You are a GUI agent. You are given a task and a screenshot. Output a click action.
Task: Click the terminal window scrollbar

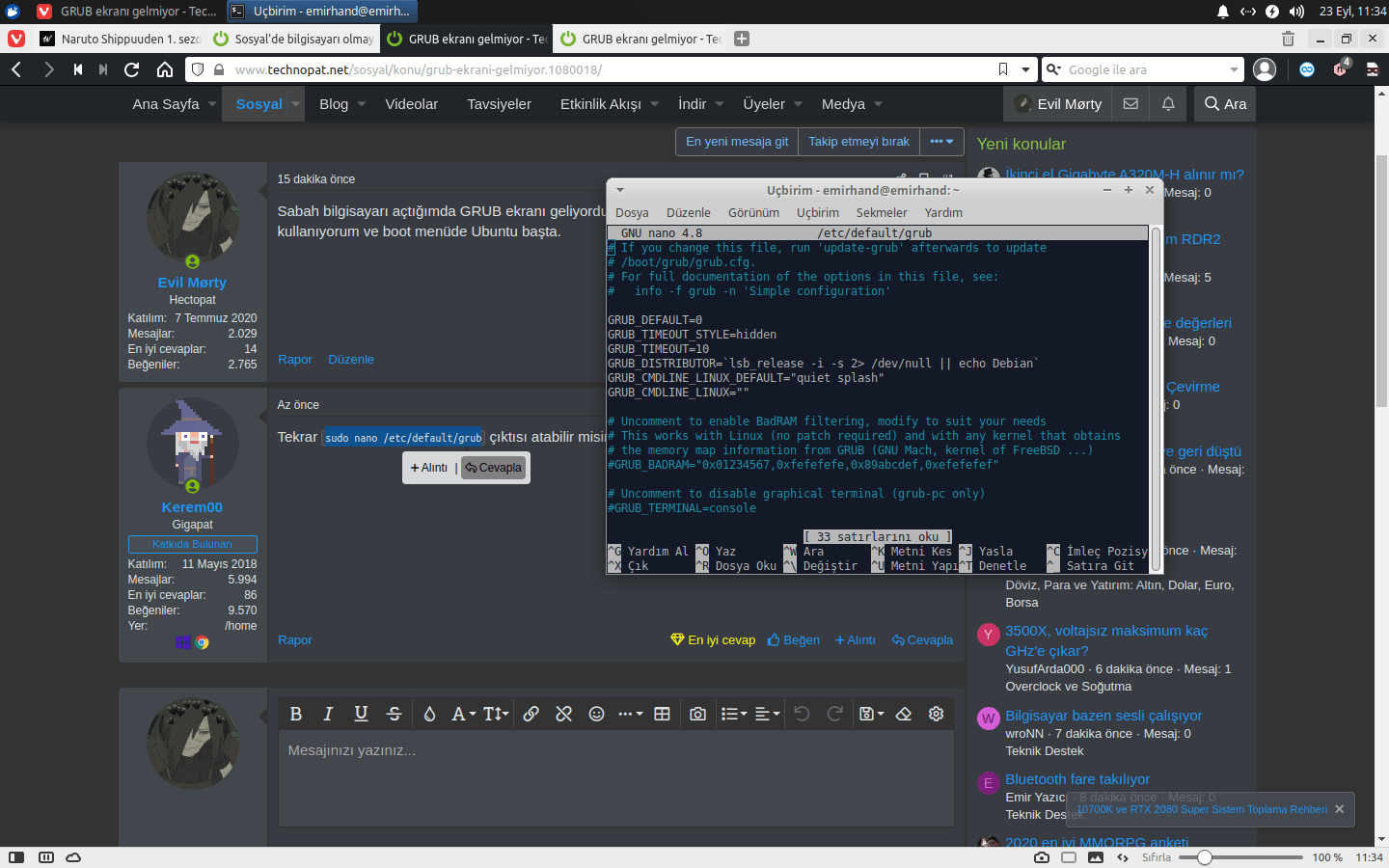coord(1156,399)
